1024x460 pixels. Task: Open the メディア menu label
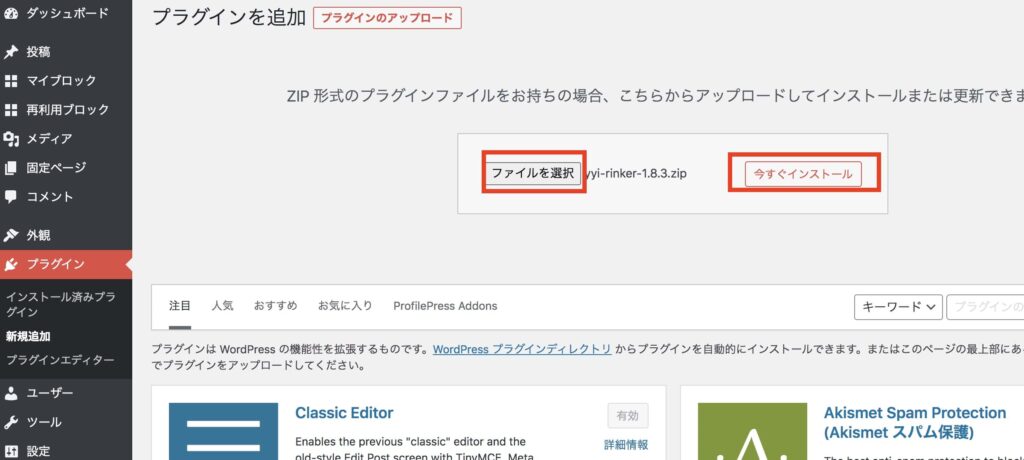49,139
